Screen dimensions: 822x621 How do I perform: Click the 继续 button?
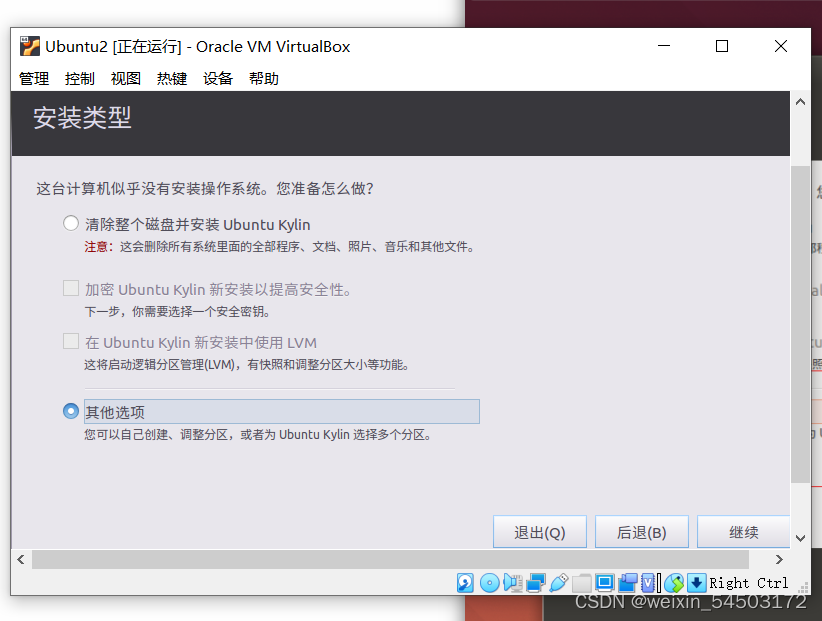(744, 531)
